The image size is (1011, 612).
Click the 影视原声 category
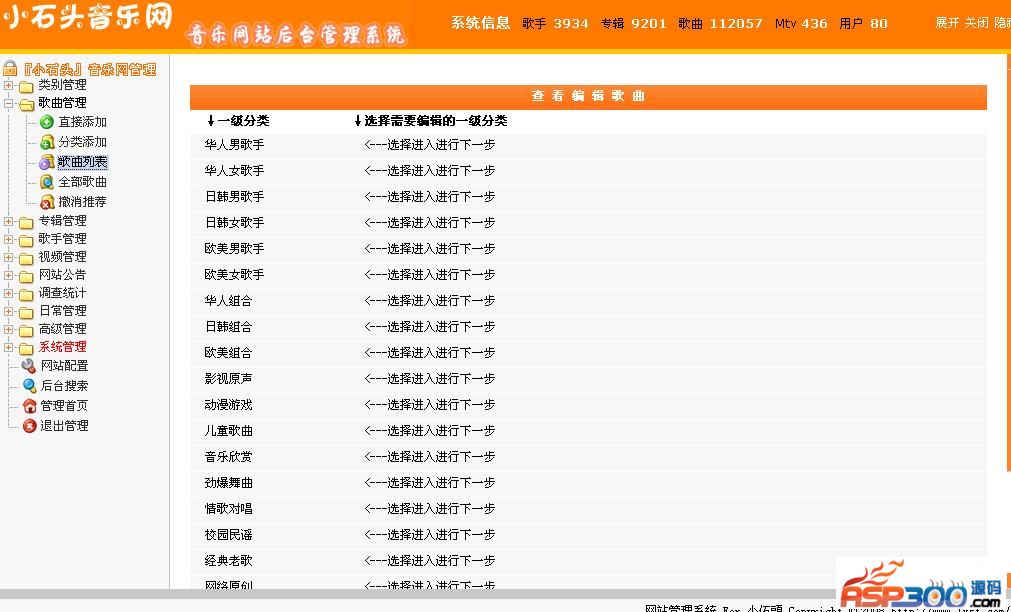(x=228, y=379)
